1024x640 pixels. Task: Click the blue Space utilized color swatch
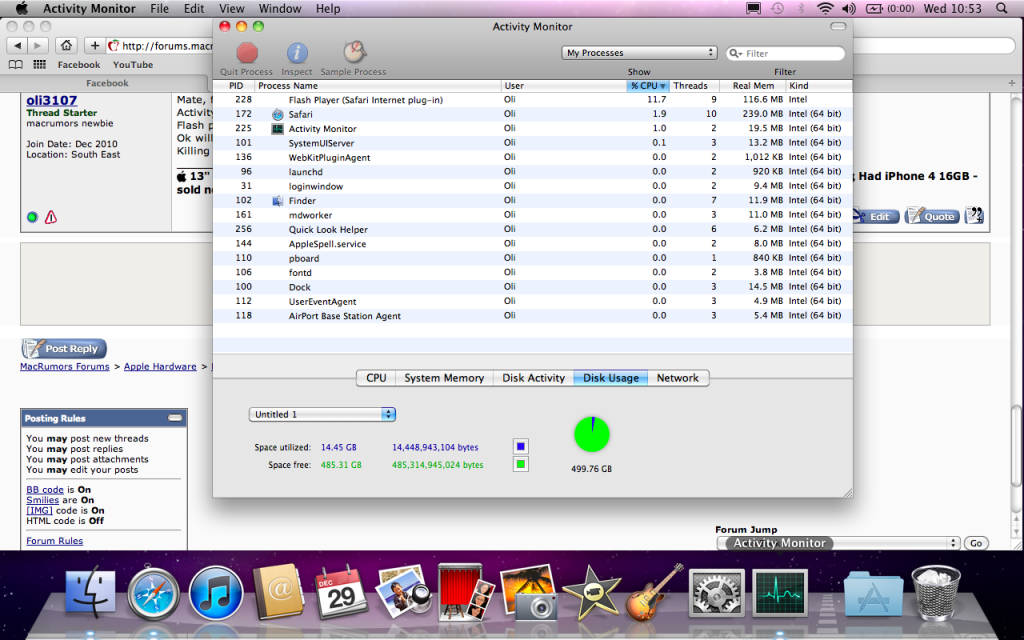pos(520,447)
